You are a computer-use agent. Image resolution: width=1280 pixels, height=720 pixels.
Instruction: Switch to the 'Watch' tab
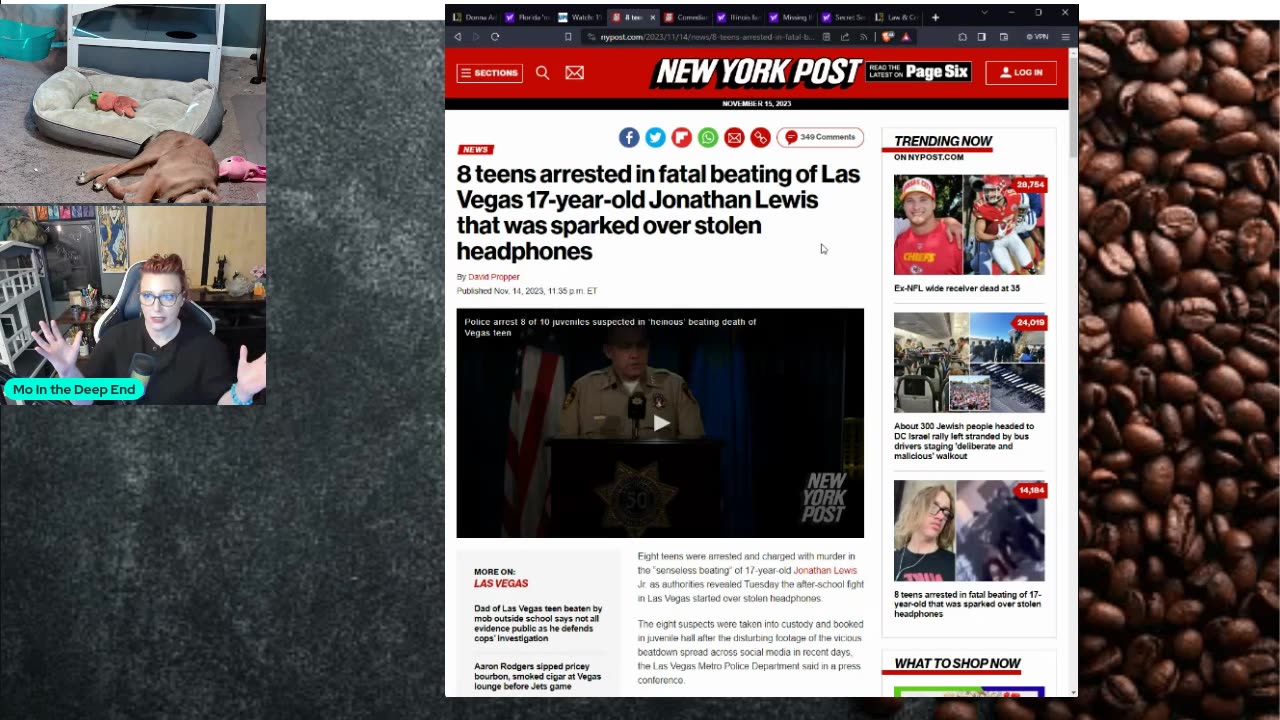click(580, 17)
